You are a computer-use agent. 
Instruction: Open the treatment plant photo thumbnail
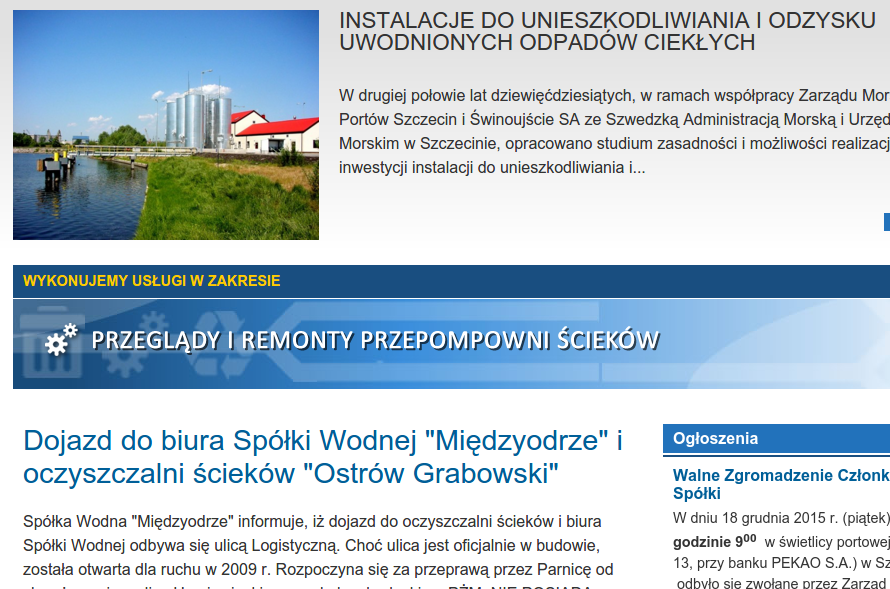pos(166,125)
